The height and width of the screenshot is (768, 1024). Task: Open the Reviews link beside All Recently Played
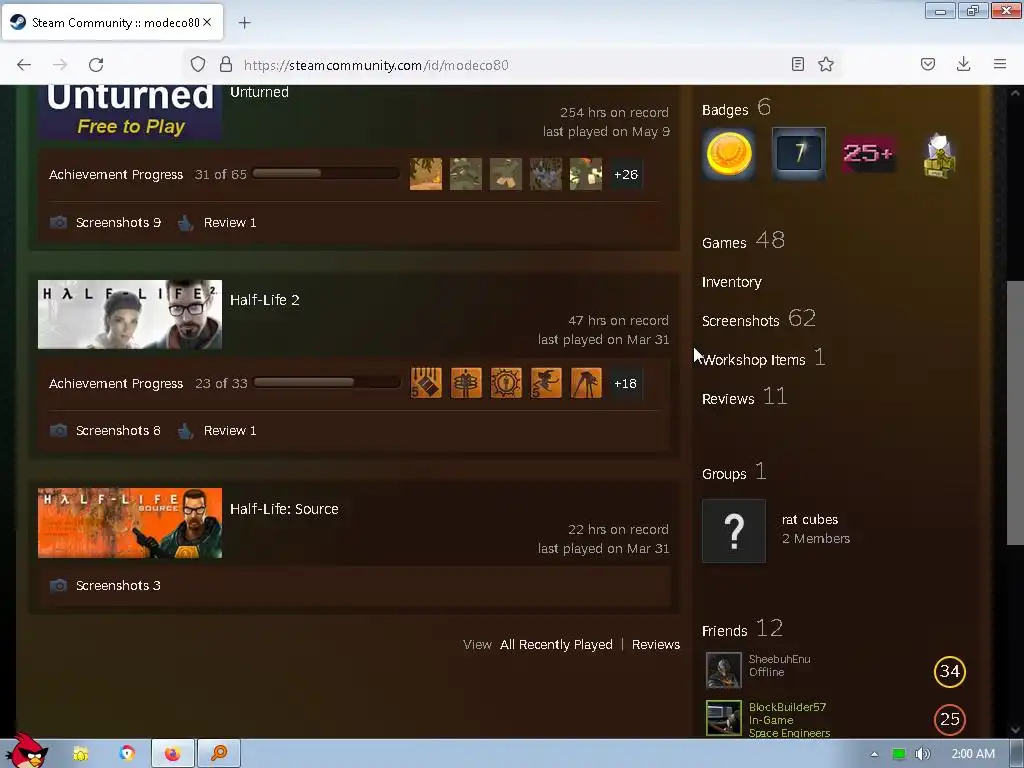coord(656,645)
